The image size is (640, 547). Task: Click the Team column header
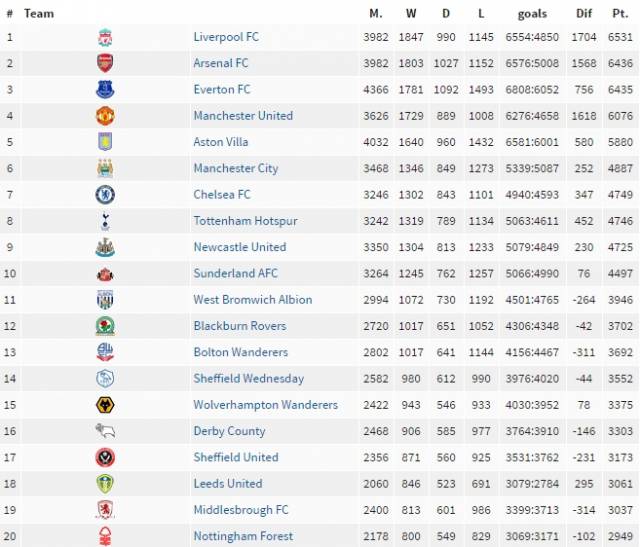39,13
